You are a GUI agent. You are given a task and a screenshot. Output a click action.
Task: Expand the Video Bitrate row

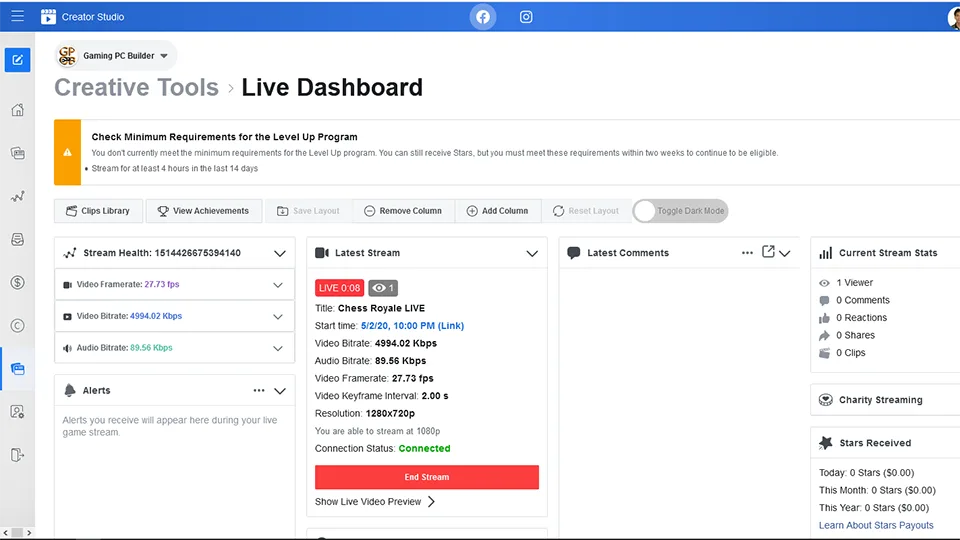[x=278, y=317]
